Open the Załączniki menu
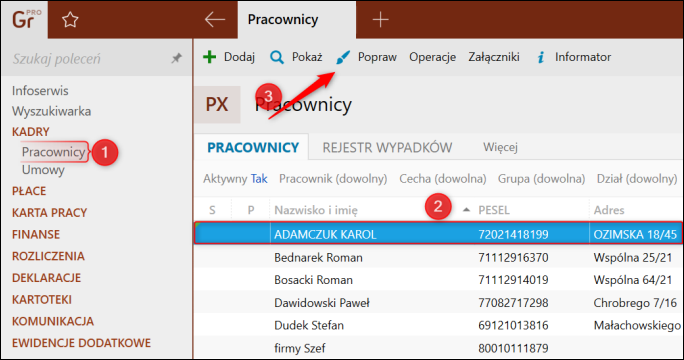The height and width of the screenshot is (360, 684). pos(494,57)
